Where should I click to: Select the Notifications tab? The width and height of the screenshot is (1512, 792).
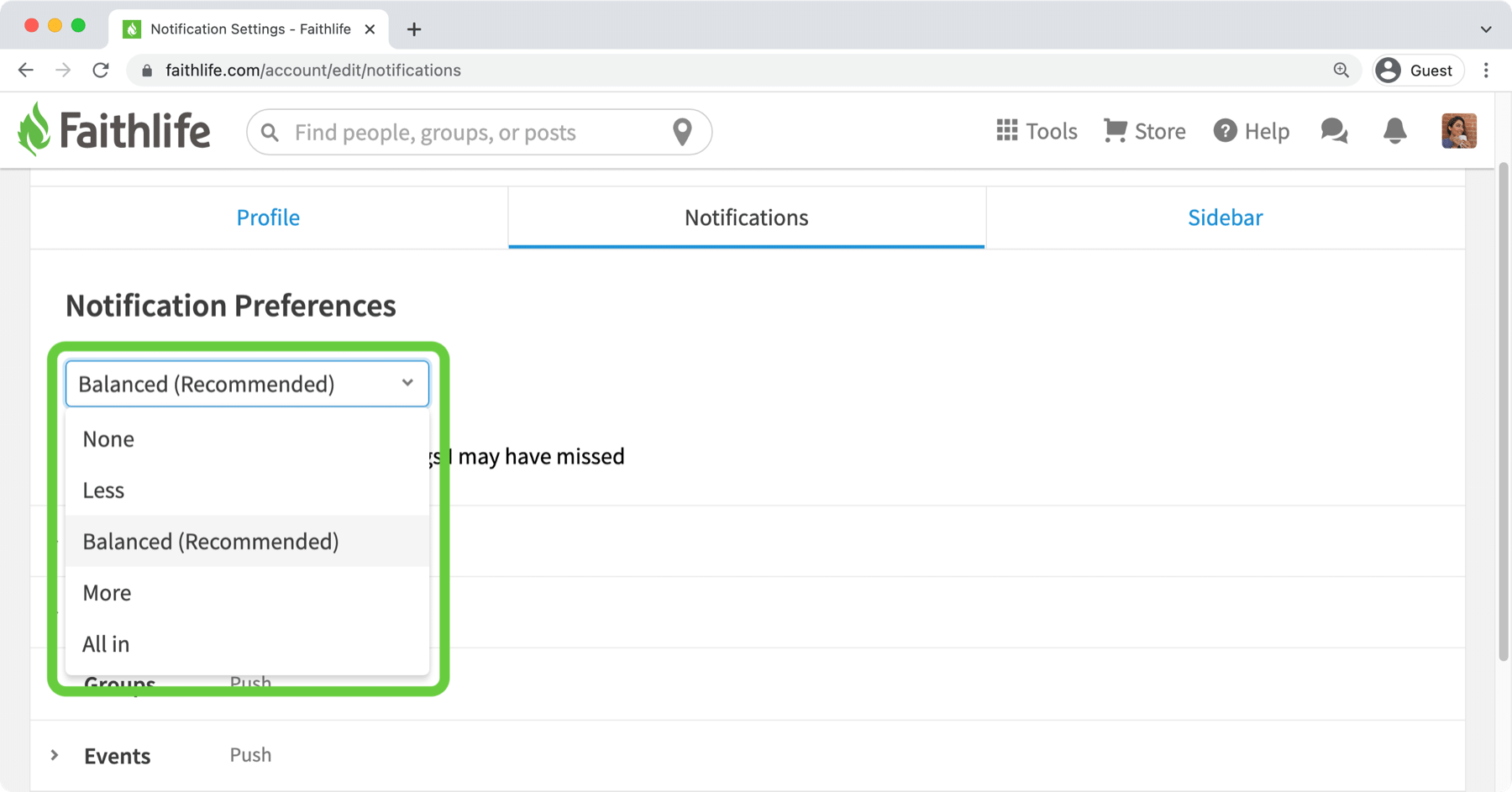pyautogui.click(x=746, y=218)
